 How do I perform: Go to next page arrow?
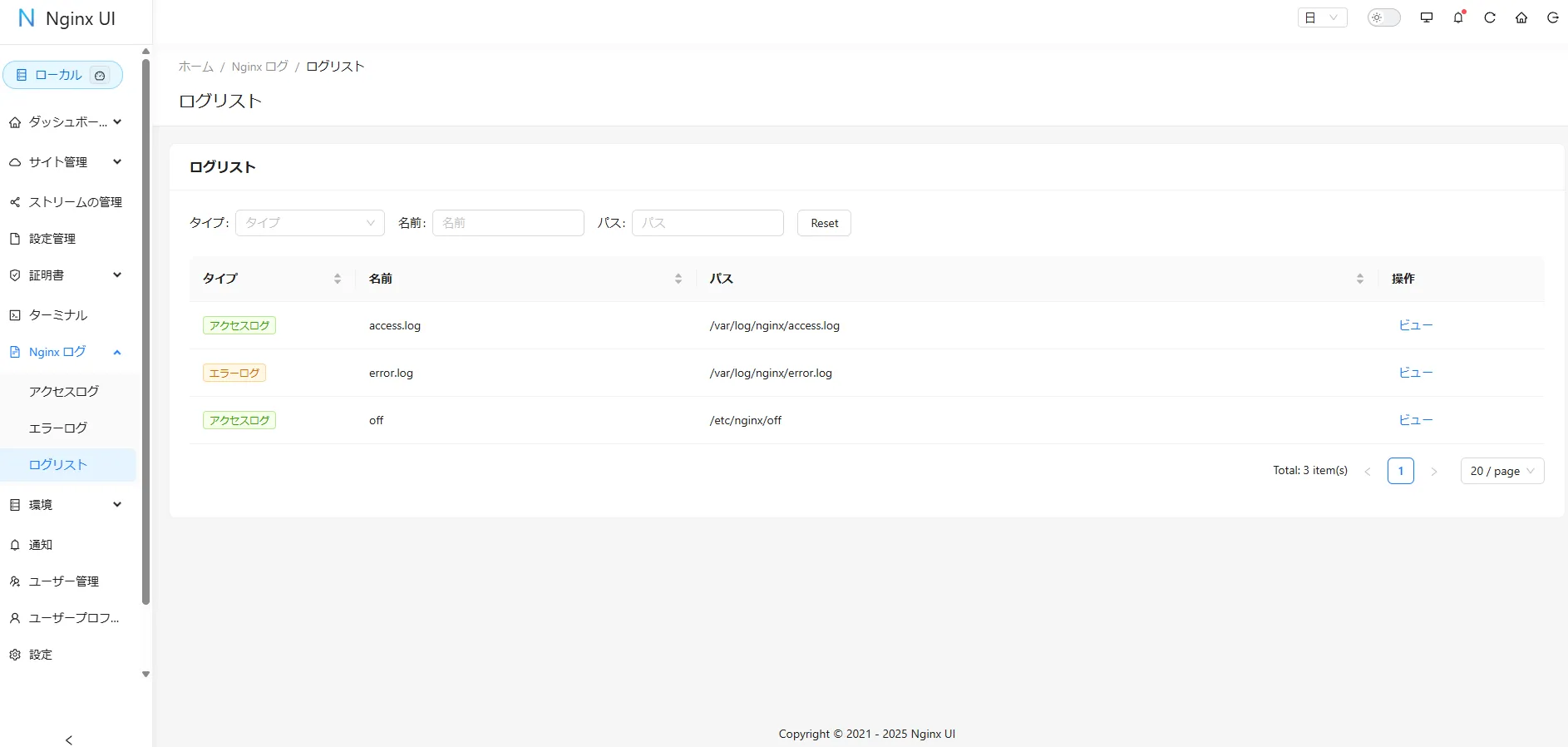[x=1434, y=471]
